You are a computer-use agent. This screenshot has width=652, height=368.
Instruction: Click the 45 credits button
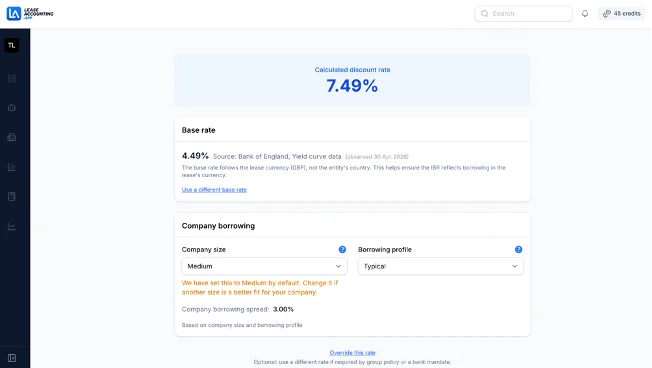621,14
